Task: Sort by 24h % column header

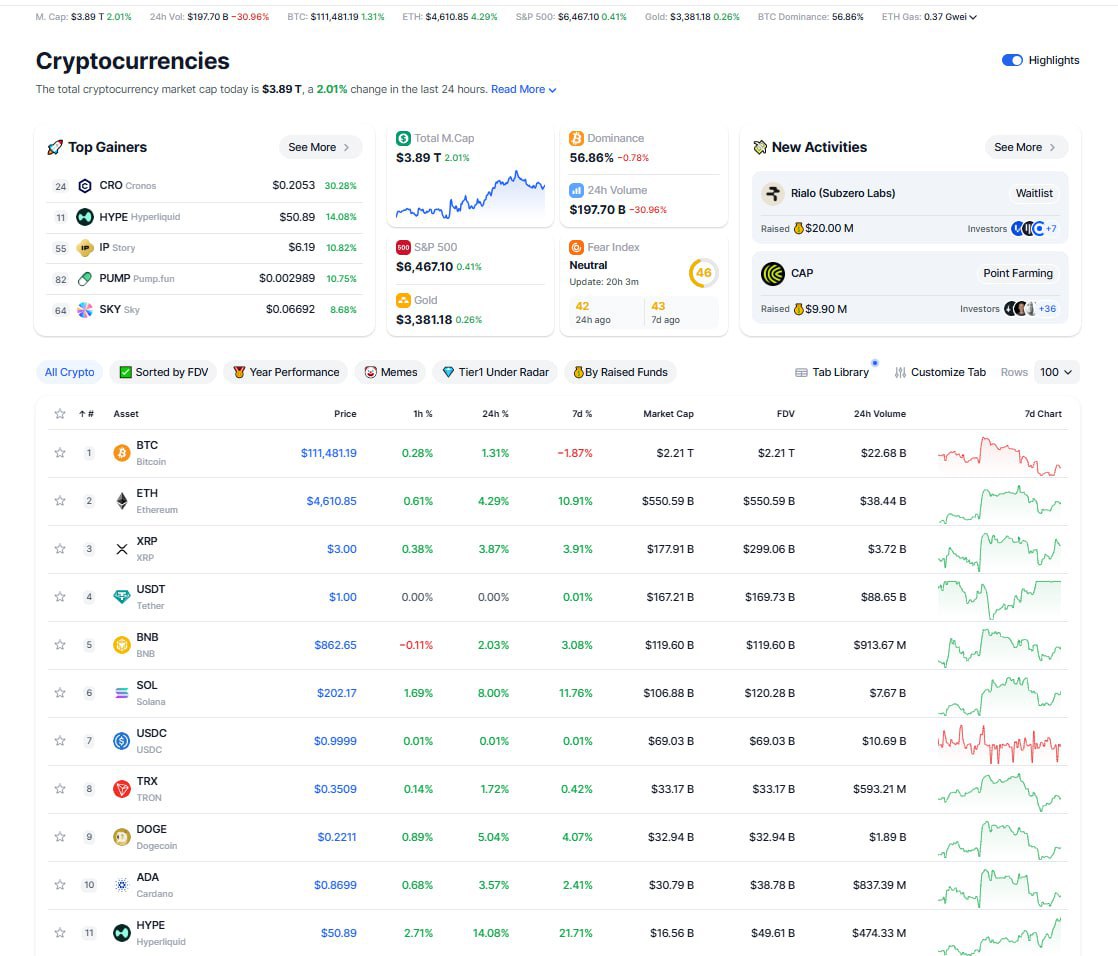Action: tap(495, 413)
